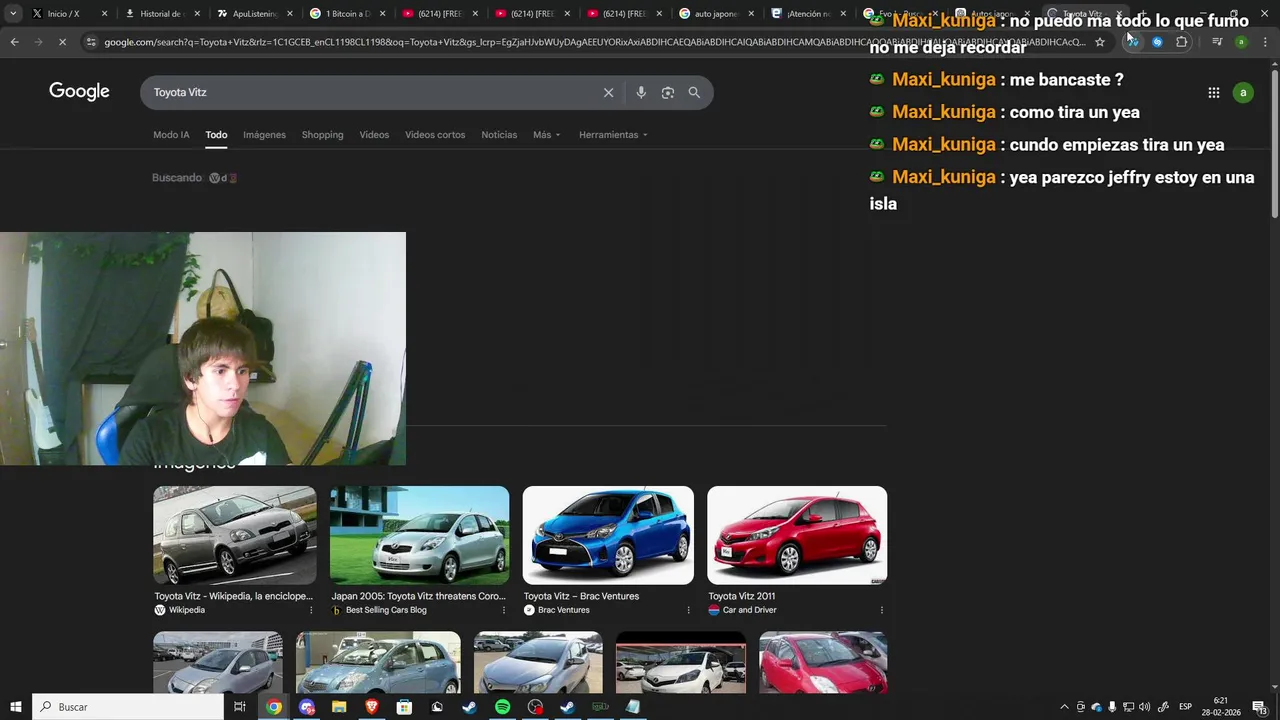Open Toyota Vitz – Brac Ventures link
This screenshot has height=720, width=1280.
[581, 596]
